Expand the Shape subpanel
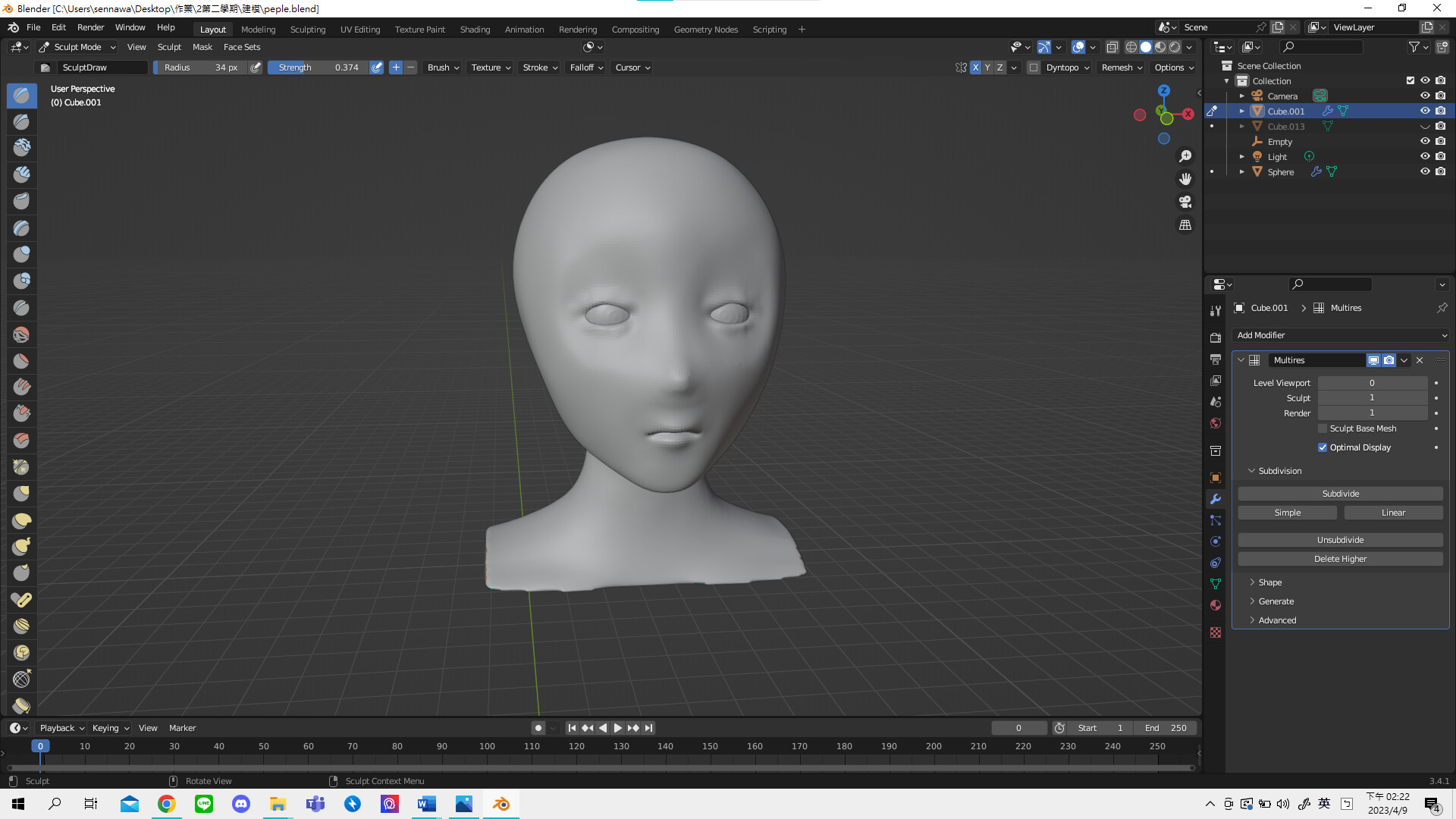 [x=1270, y=582]
